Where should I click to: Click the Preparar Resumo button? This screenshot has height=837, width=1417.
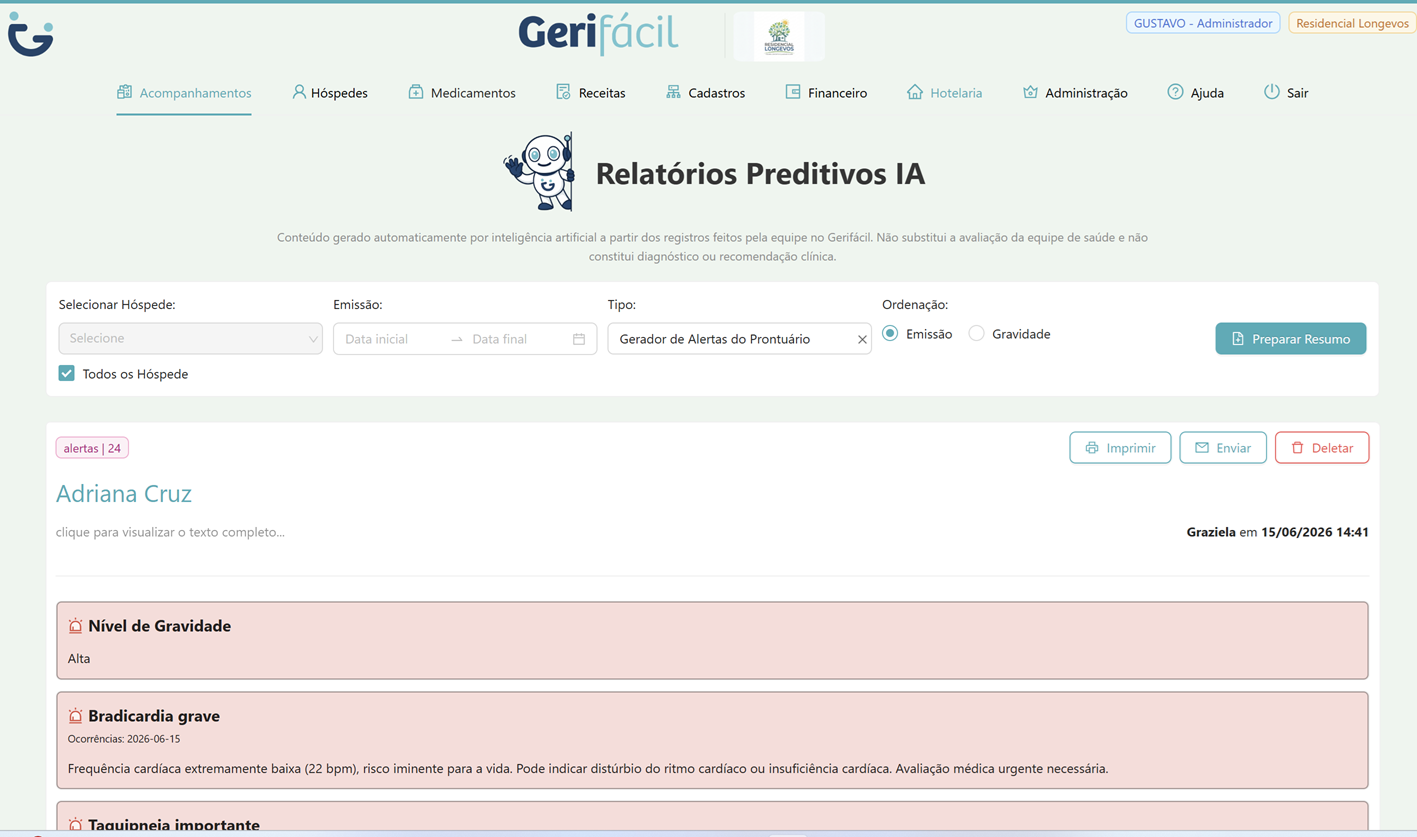point(1290,339)
